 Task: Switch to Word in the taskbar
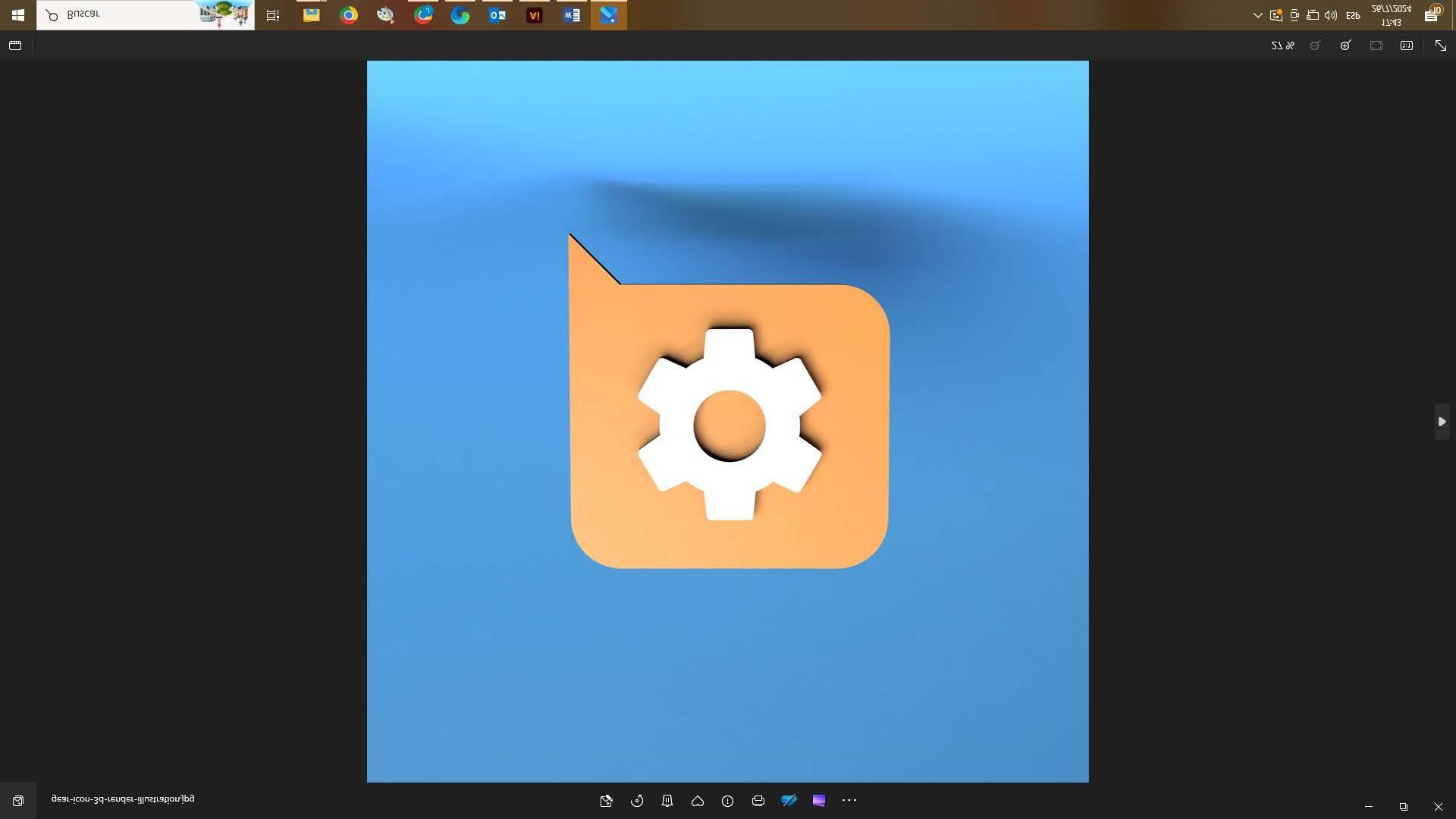572,15
